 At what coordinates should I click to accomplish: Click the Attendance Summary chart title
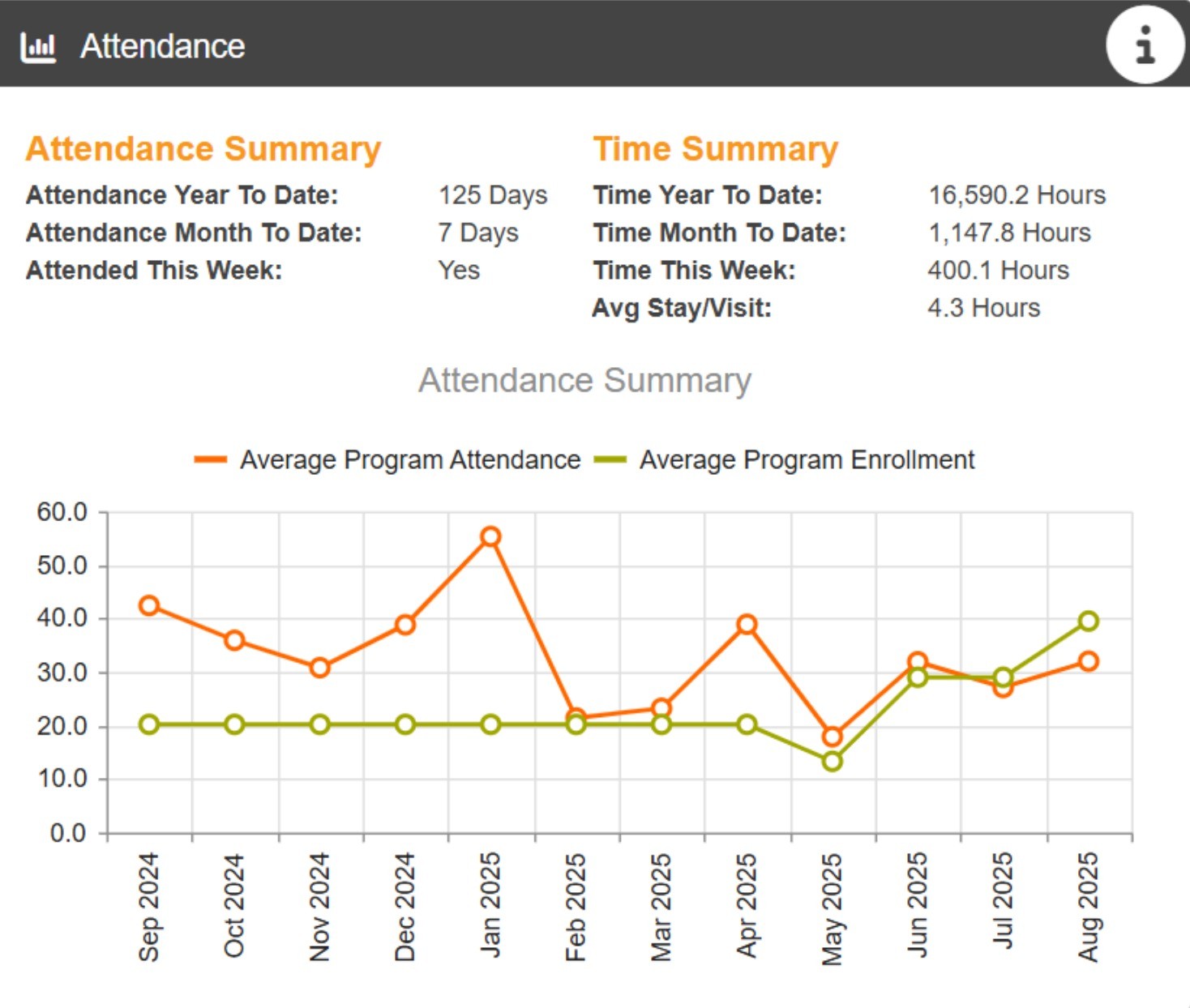(584, 380)
